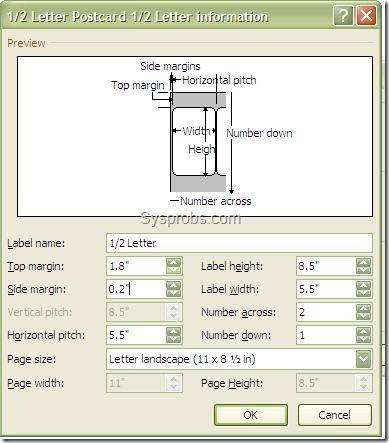The height and width of the screenshot is (443, 389).
Task: Click the Label name label text
Action: pos(36,243)
